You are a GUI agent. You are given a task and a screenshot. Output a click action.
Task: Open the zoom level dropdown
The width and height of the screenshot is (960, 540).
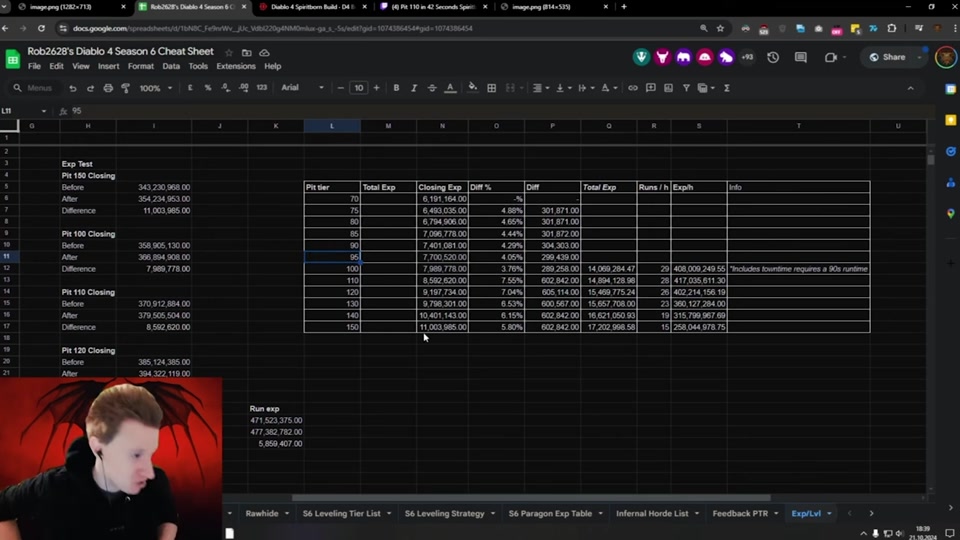click(156, 88)
